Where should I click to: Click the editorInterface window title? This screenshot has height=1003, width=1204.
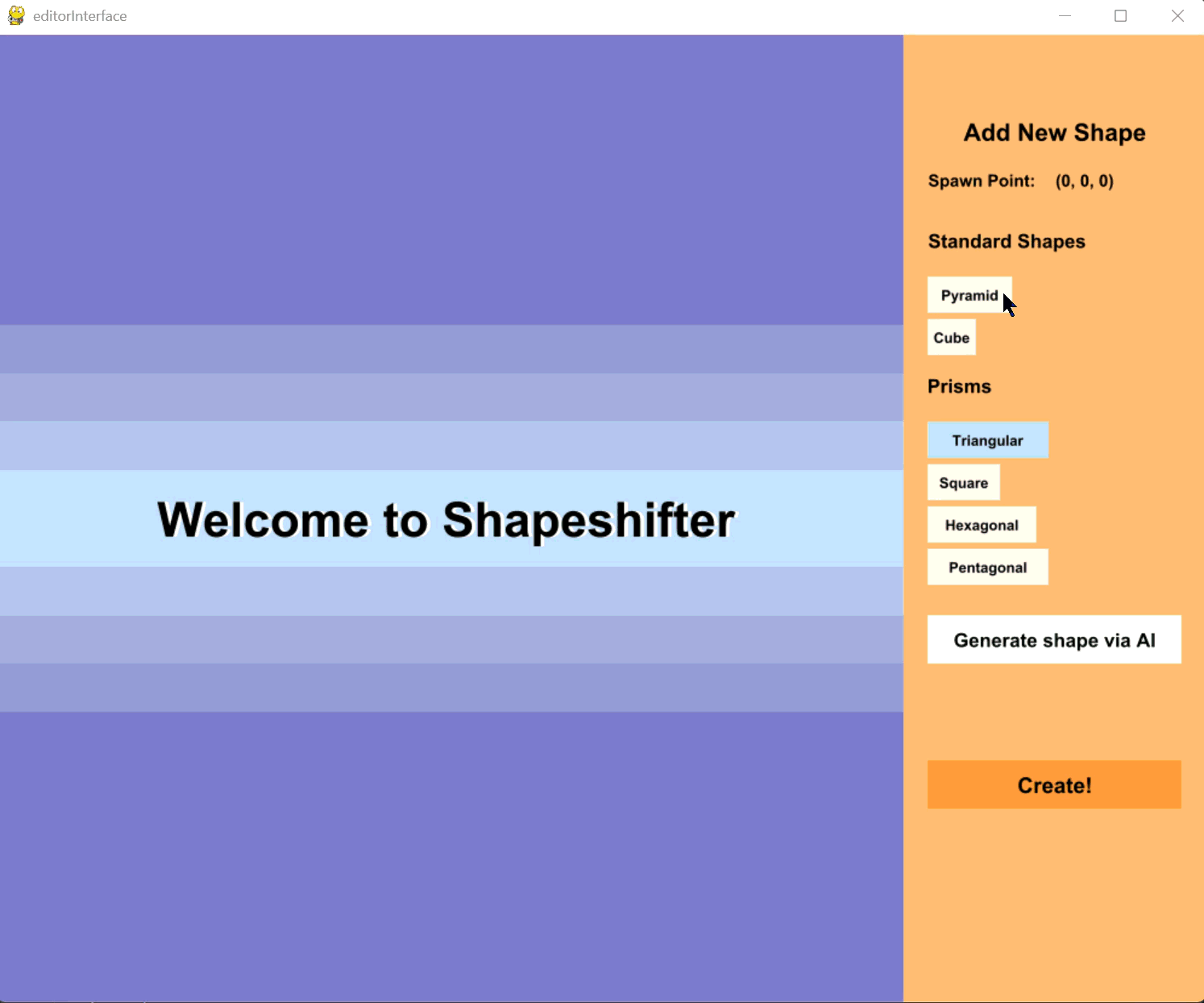click(80, 16)
